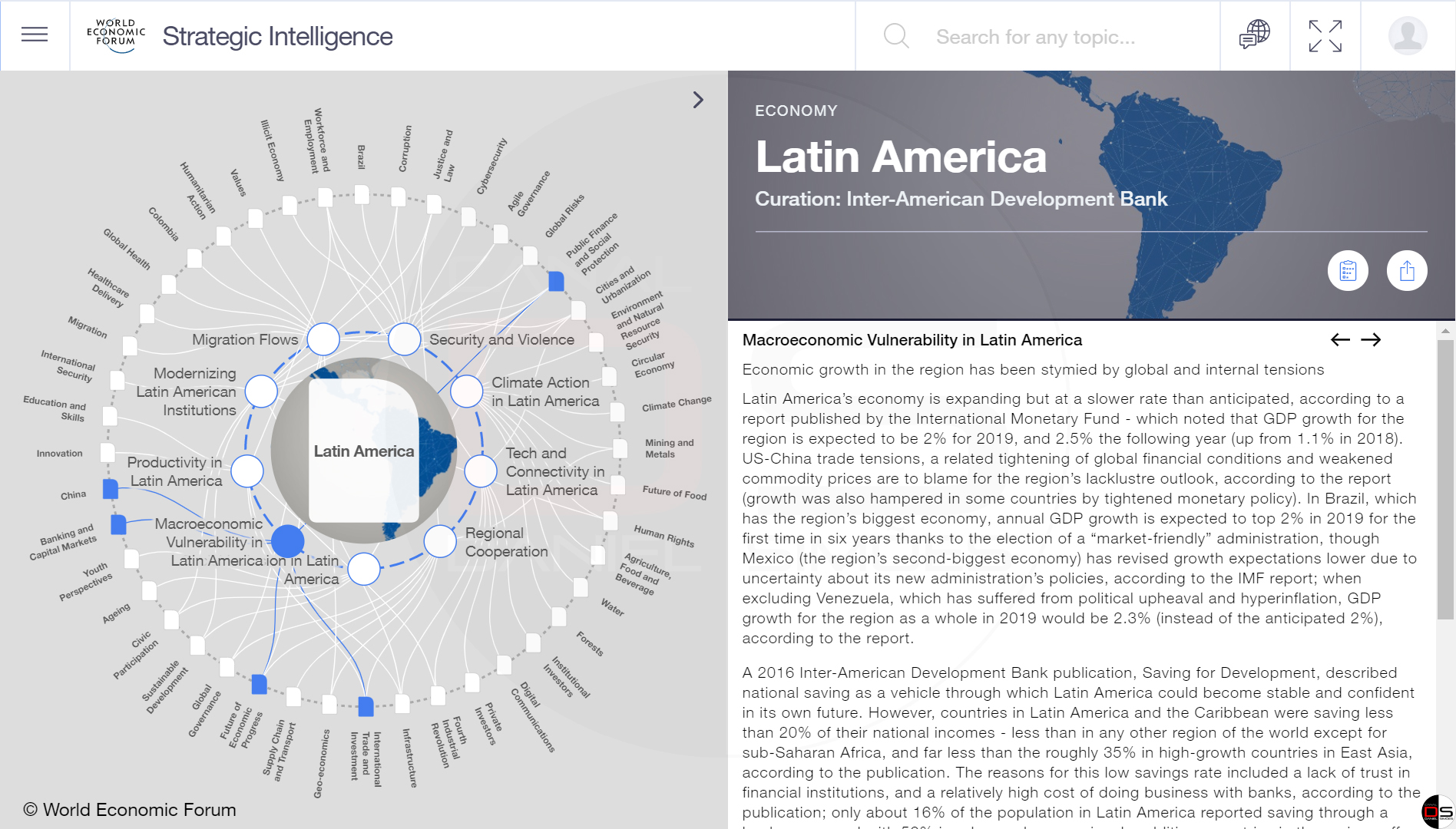Select Climate Action in Latin America node
1456x829 pixels.
point(466,391)
